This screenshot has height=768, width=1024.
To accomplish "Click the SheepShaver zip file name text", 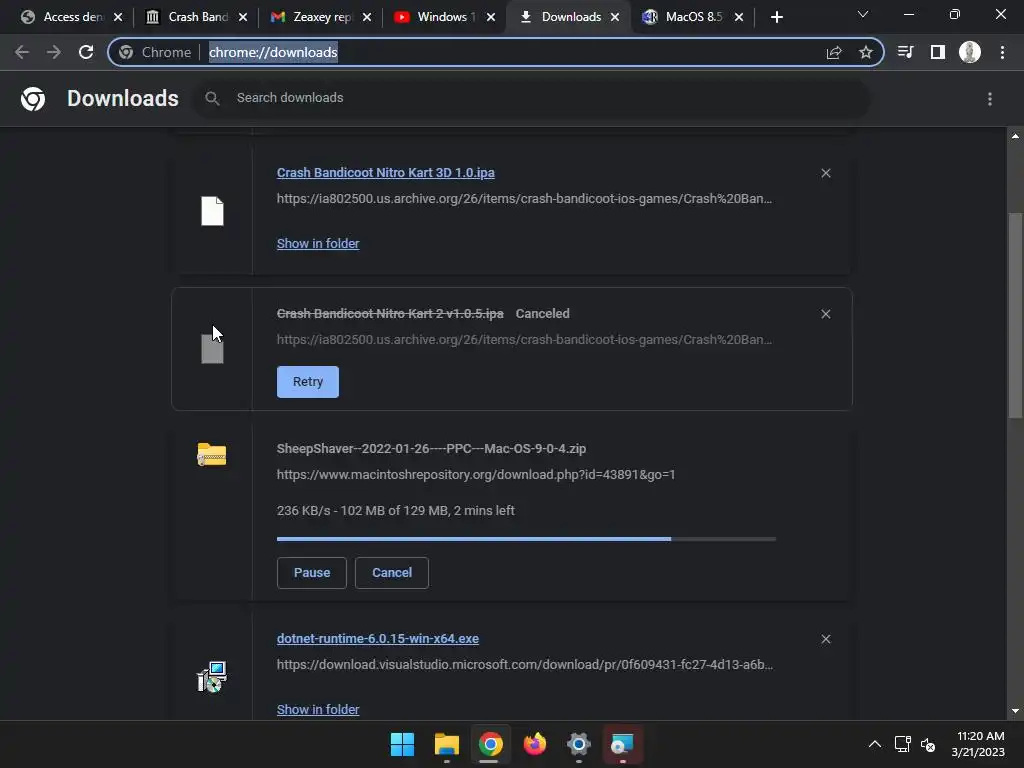I will 431,449.
